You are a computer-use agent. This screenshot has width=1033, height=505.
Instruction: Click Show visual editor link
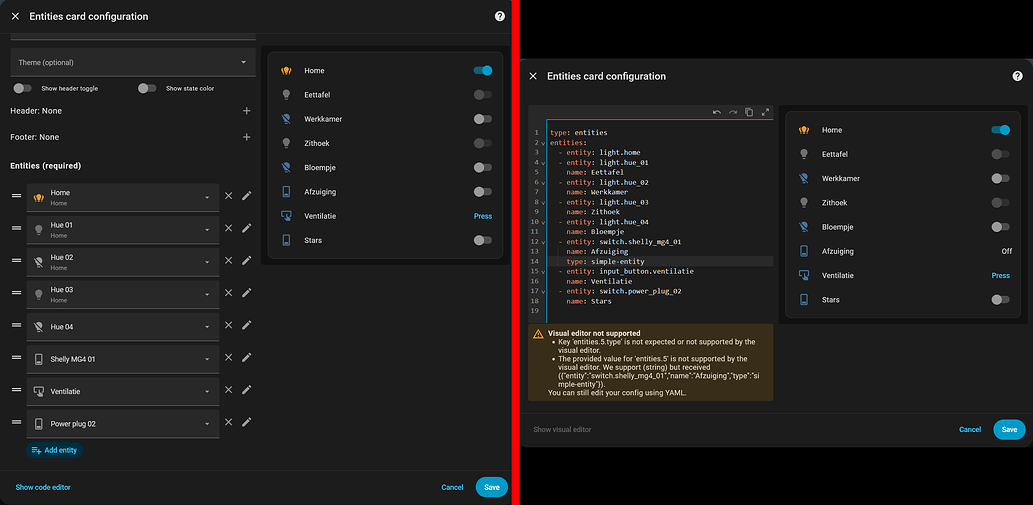click(x=562, y=429)
